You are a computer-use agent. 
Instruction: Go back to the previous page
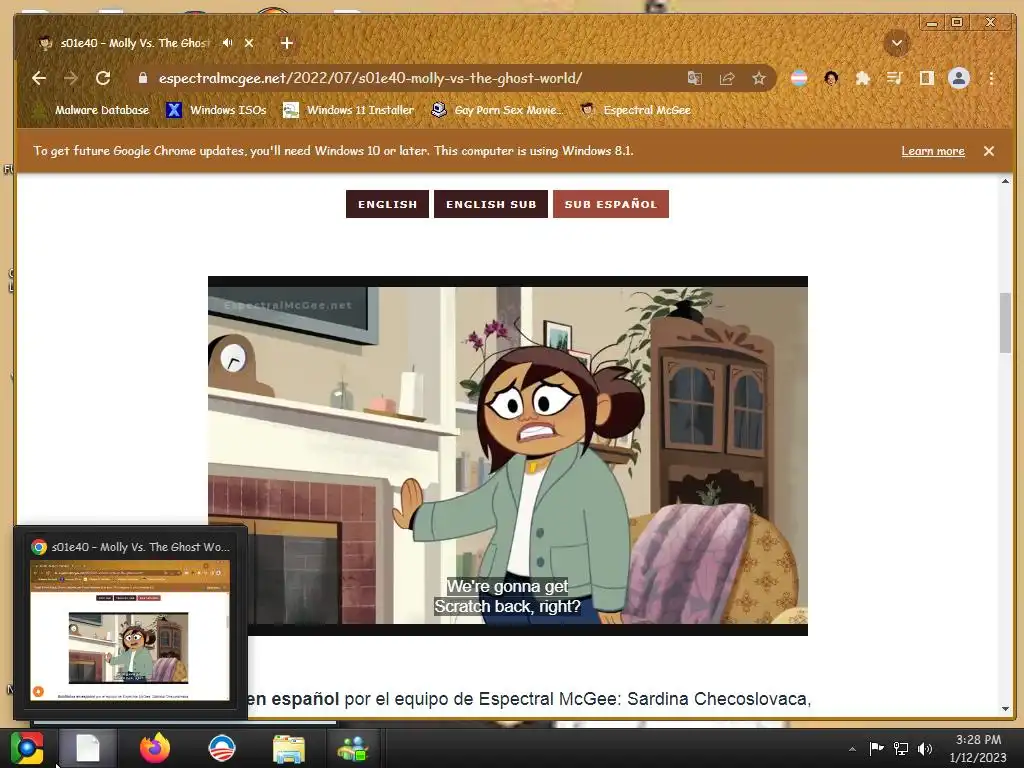(39, 78)
